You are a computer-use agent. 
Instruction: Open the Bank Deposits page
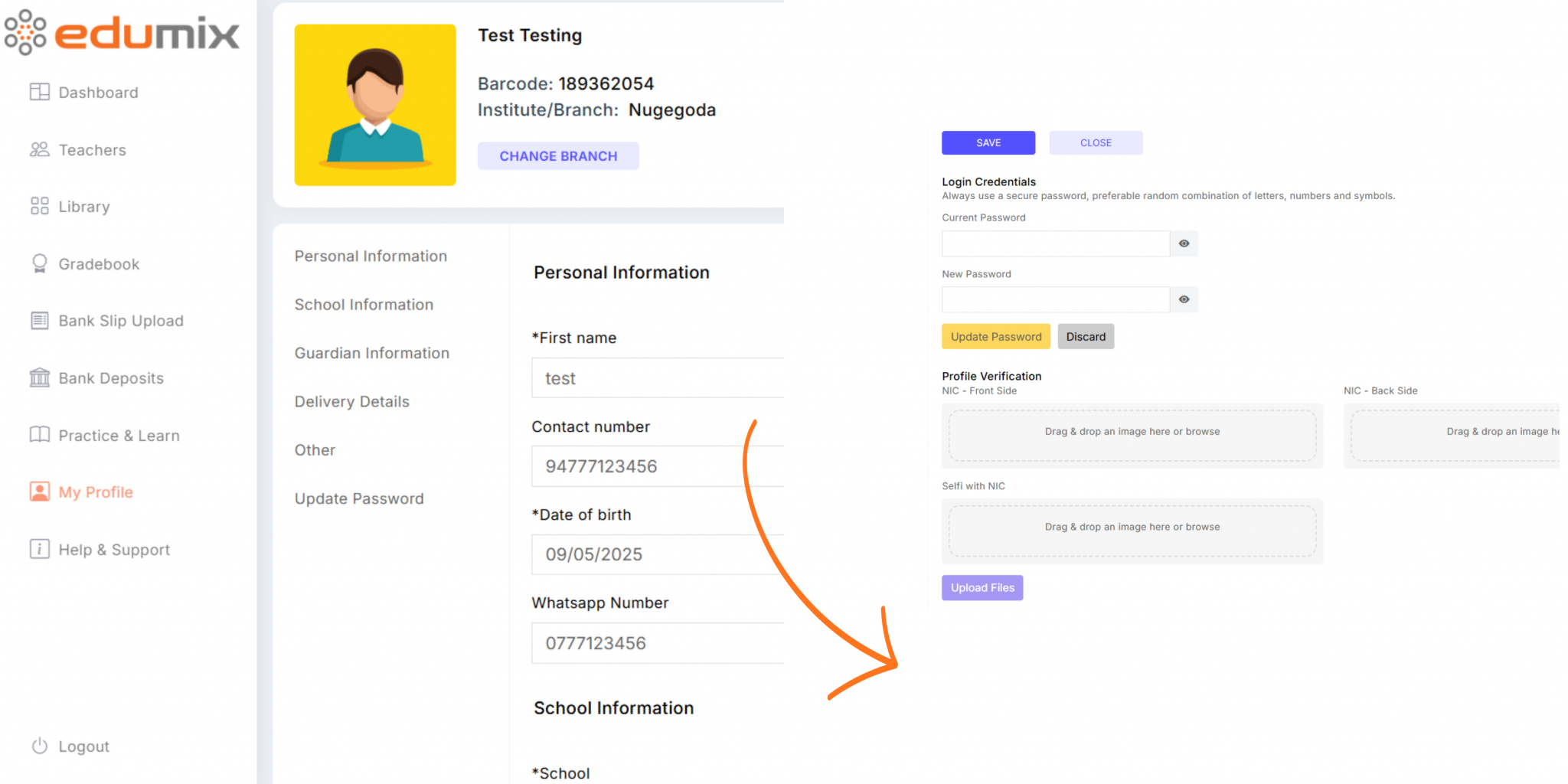click(110, 377)
